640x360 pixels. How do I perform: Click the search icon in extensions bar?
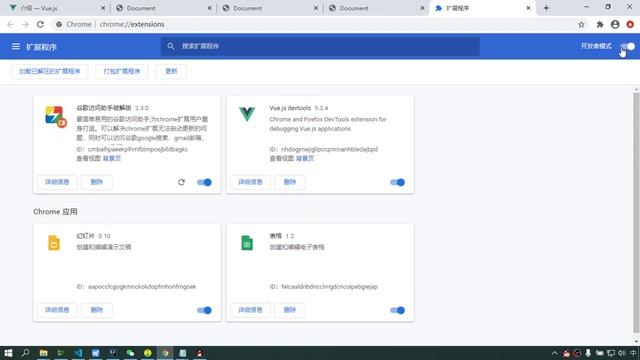click(171, 46)
